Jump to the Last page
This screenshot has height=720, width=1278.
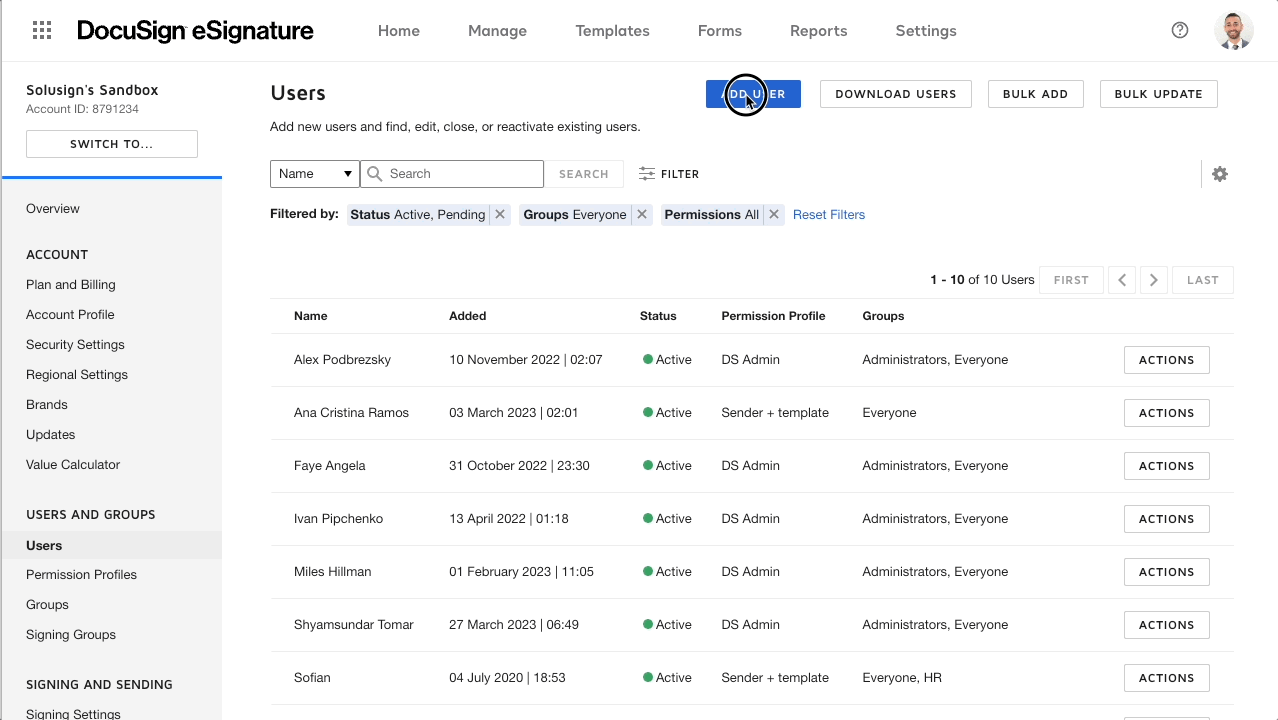[x=1203, y=280]
